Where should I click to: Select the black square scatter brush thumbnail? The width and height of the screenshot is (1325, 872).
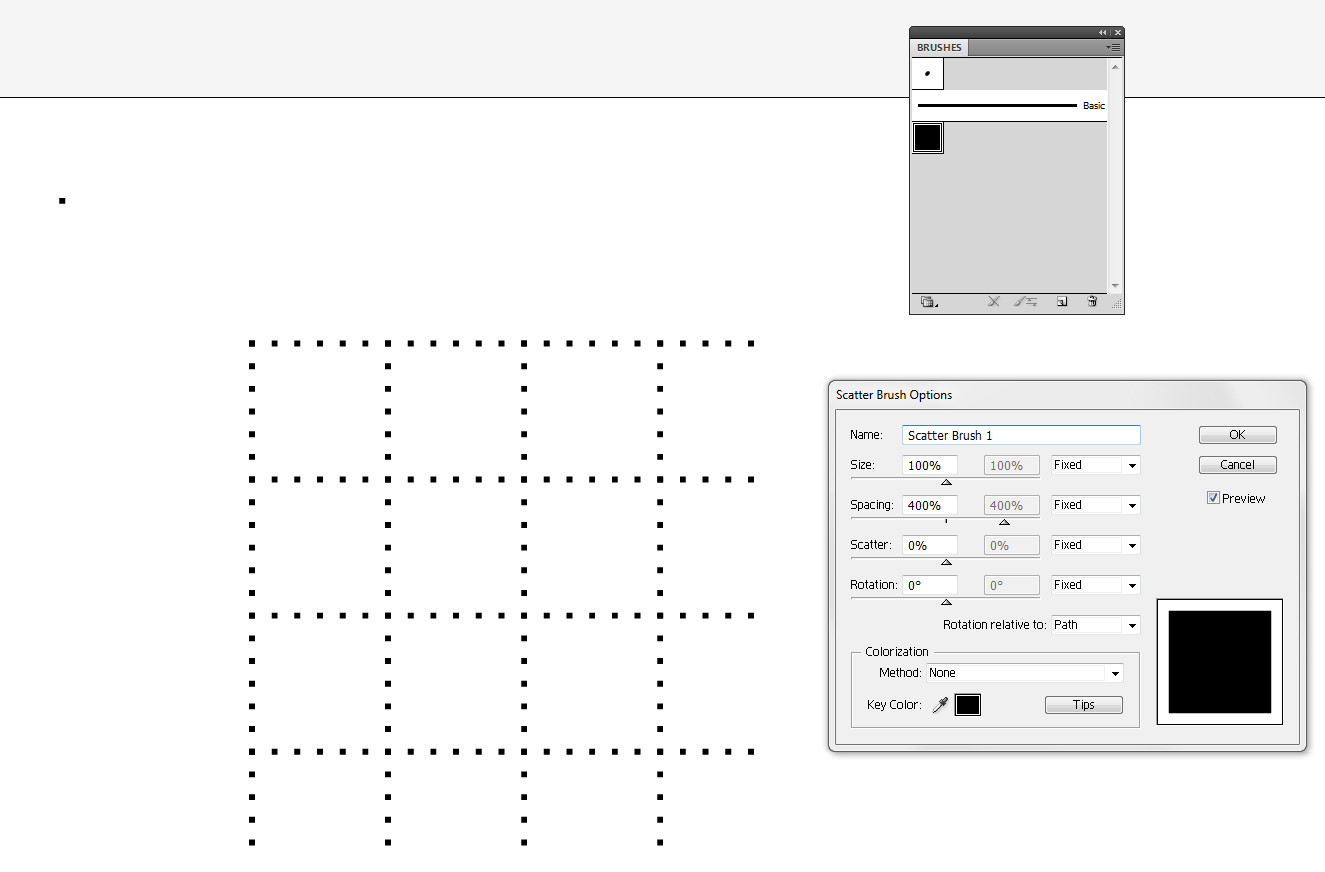click(928, 138)
